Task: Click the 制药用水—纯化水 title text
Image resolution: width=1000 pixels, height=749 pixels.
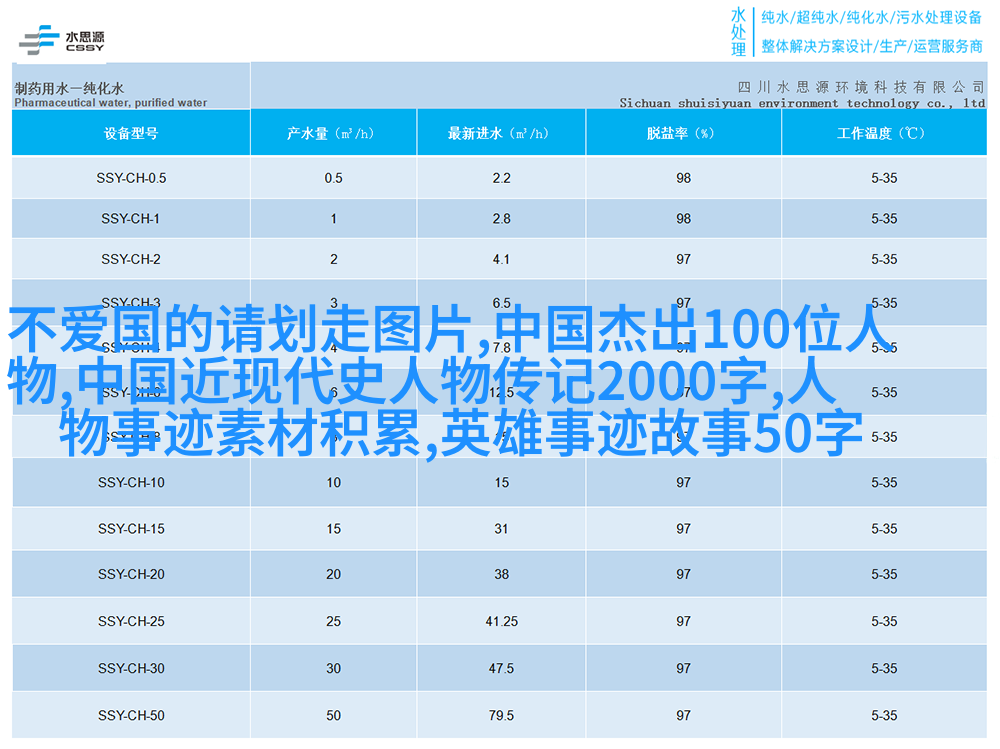Action: tap(69, 88)
